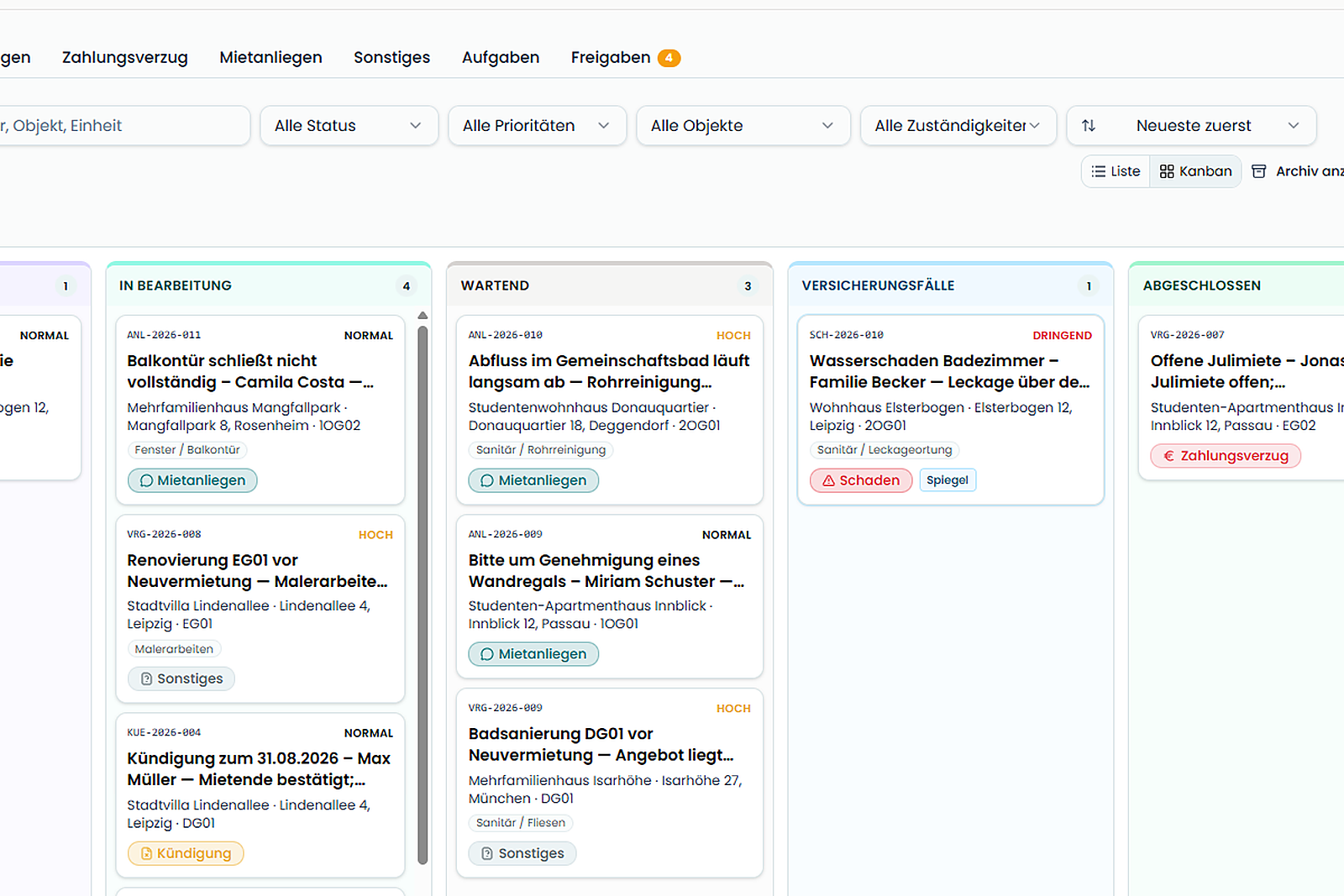The width and height of the screenshot is (1344, 896).
Task: Click the scroll-up arrow of IN BEARBEITUNG column
Action: coord(423,316)
